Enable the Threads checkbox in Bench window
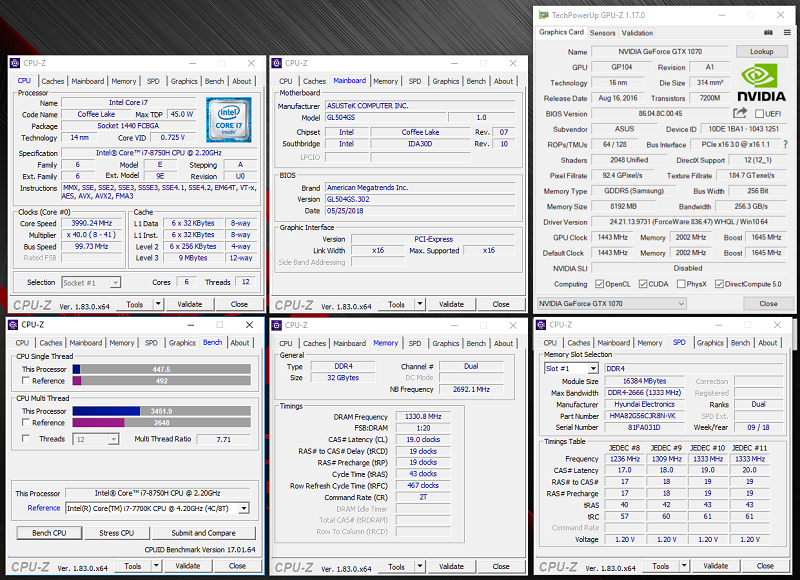The width and height of the screenshot is (800, 580). (x=26, y=438)
